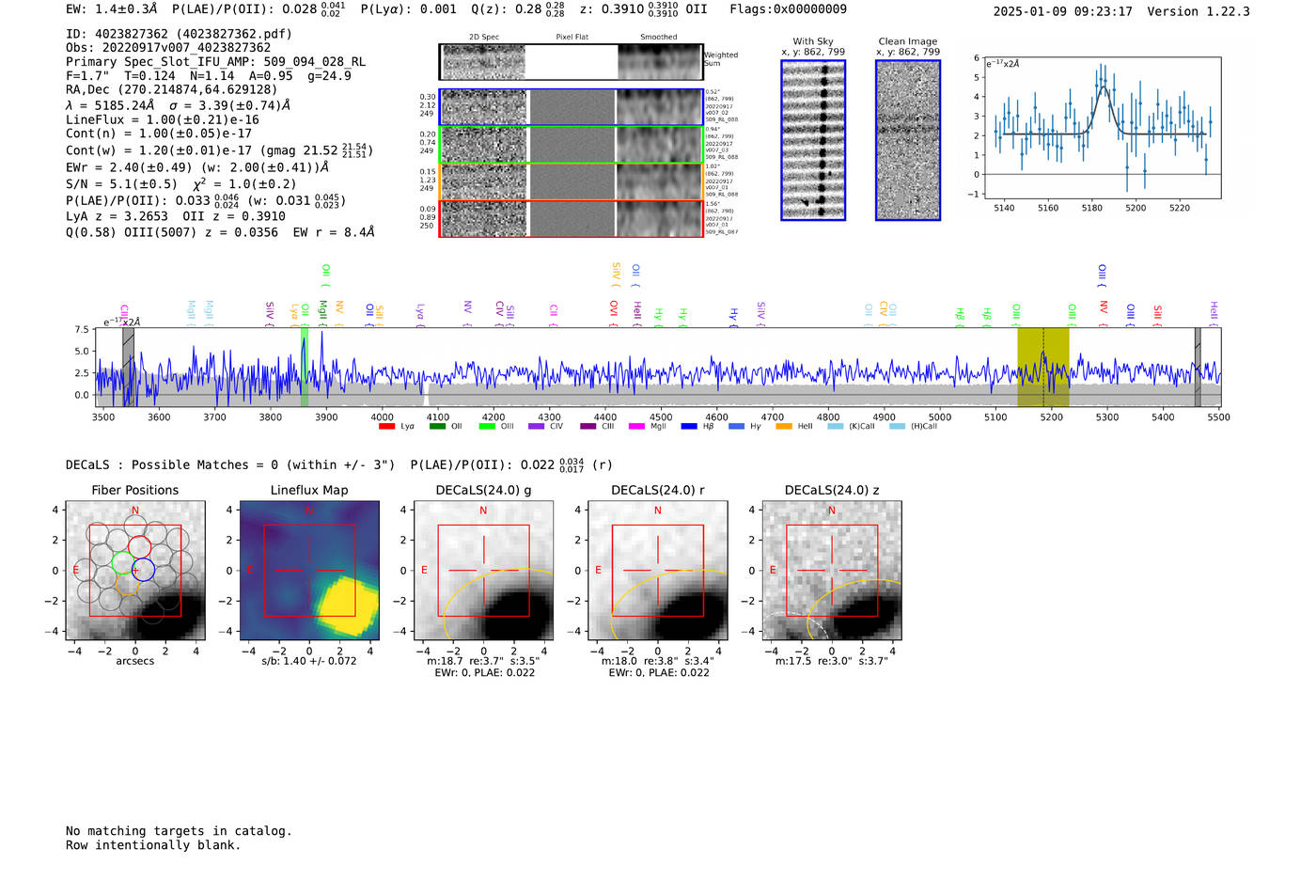Viewport: 1316px width, 896px height.
Task: Select the blue-bordered fiber 2D spectrum row
Action: click(571, 107)
